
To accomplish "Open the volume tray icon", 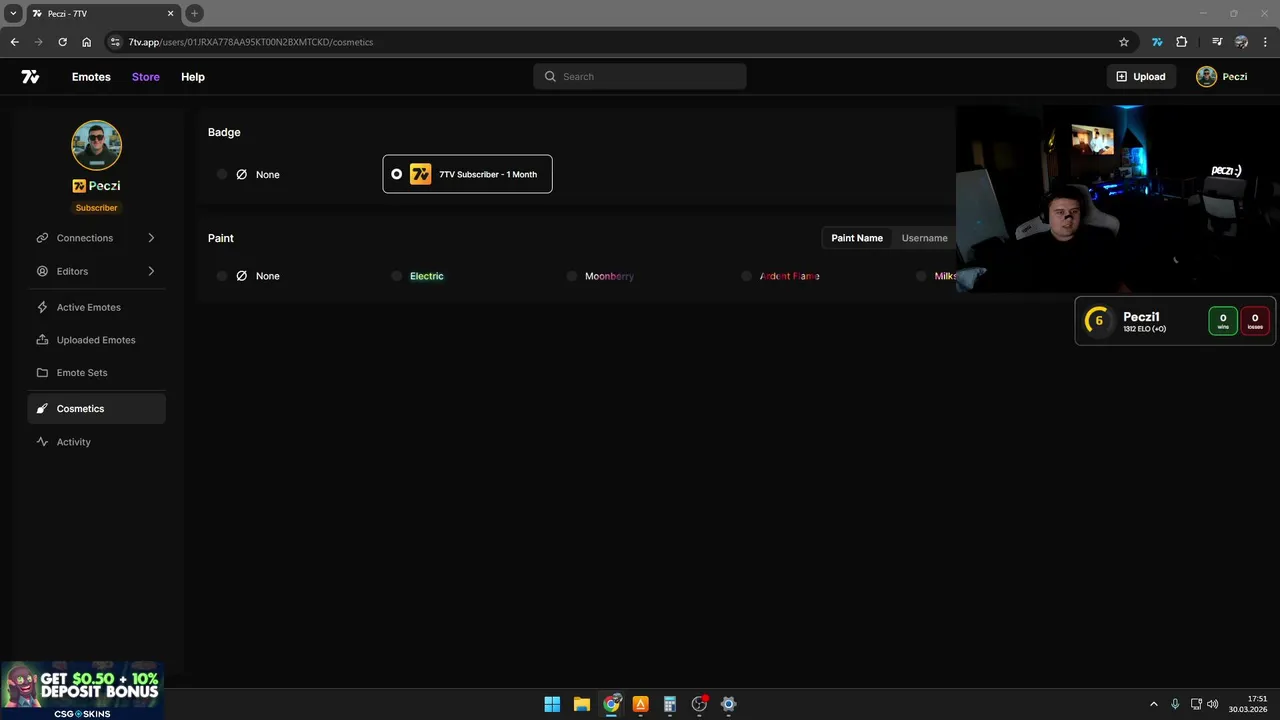I will click(x=1213, y=704).
